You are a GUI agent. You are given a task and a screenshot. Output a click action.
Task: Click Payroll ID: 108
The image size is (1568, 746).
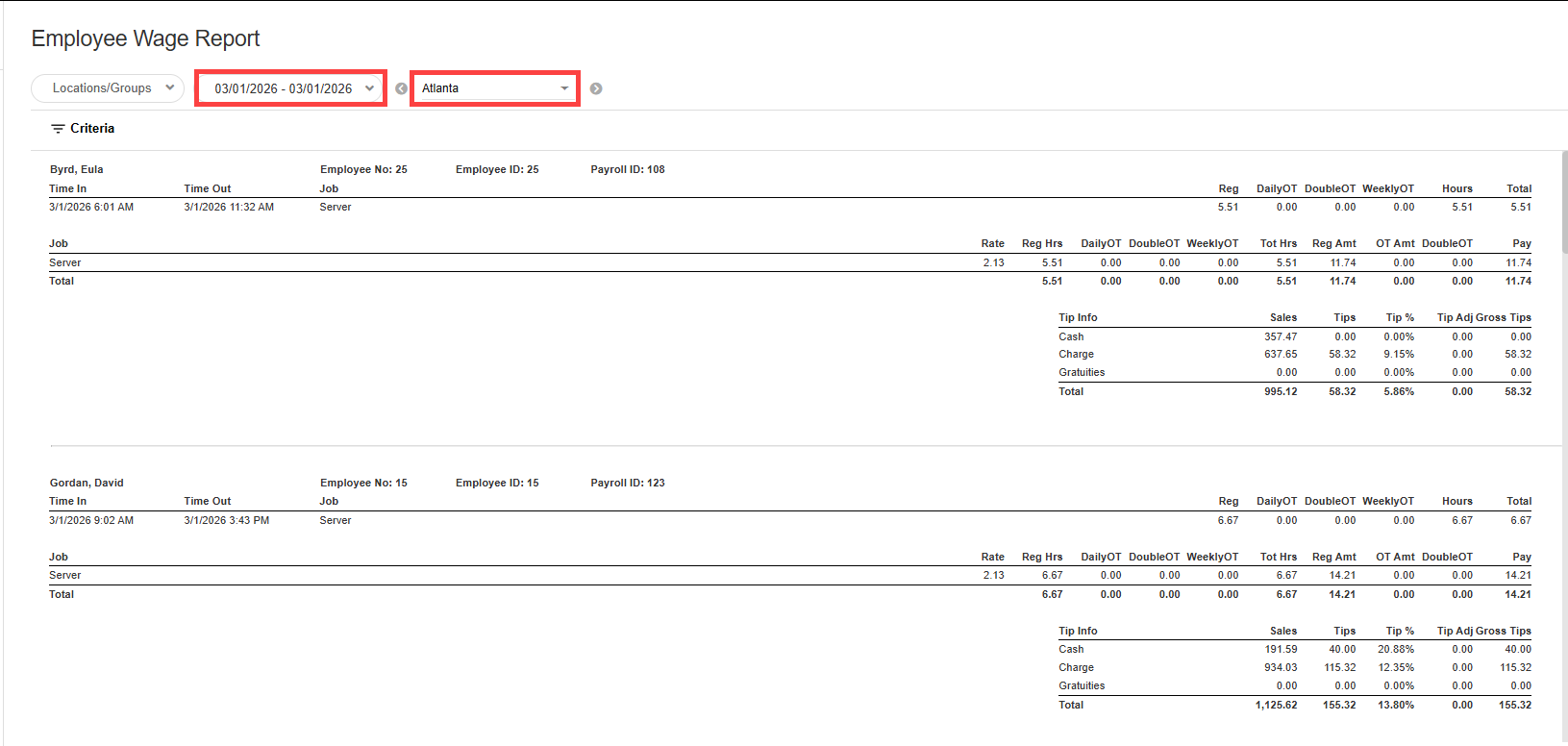[x=628, y=169]
